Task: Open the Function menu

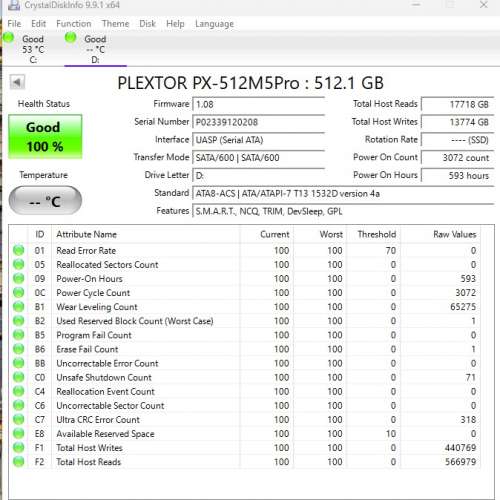Action: tap(74, 24)
